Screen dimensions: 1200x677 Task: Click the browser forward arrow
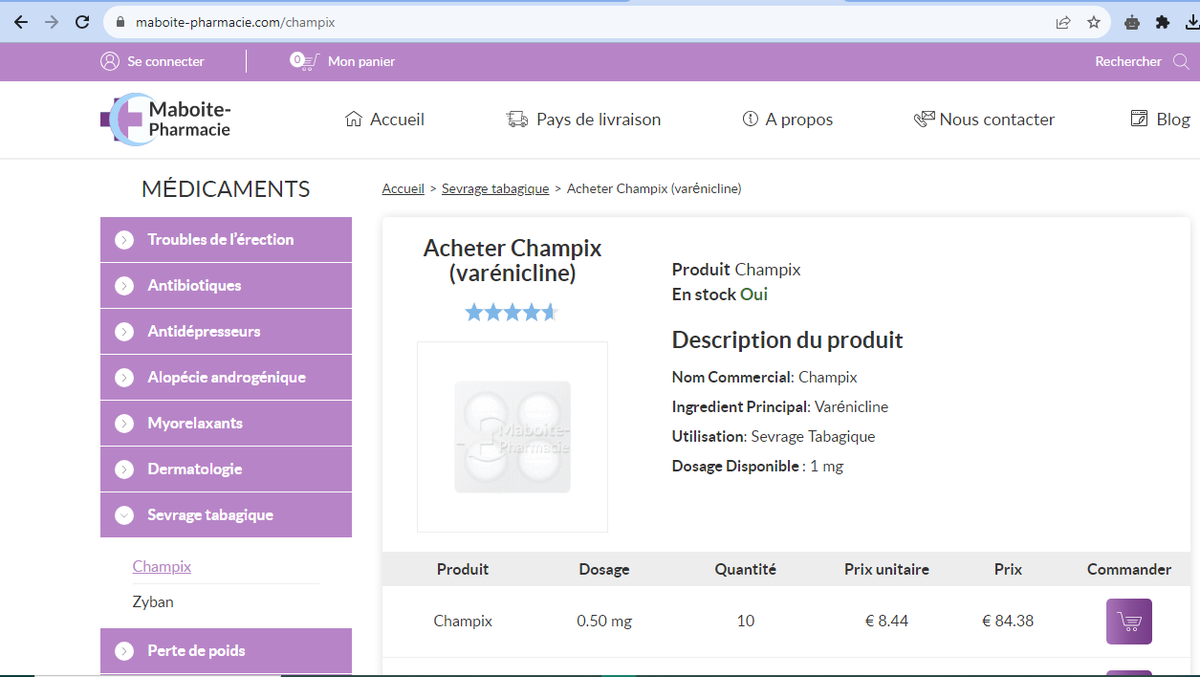[x=51, y=22]
